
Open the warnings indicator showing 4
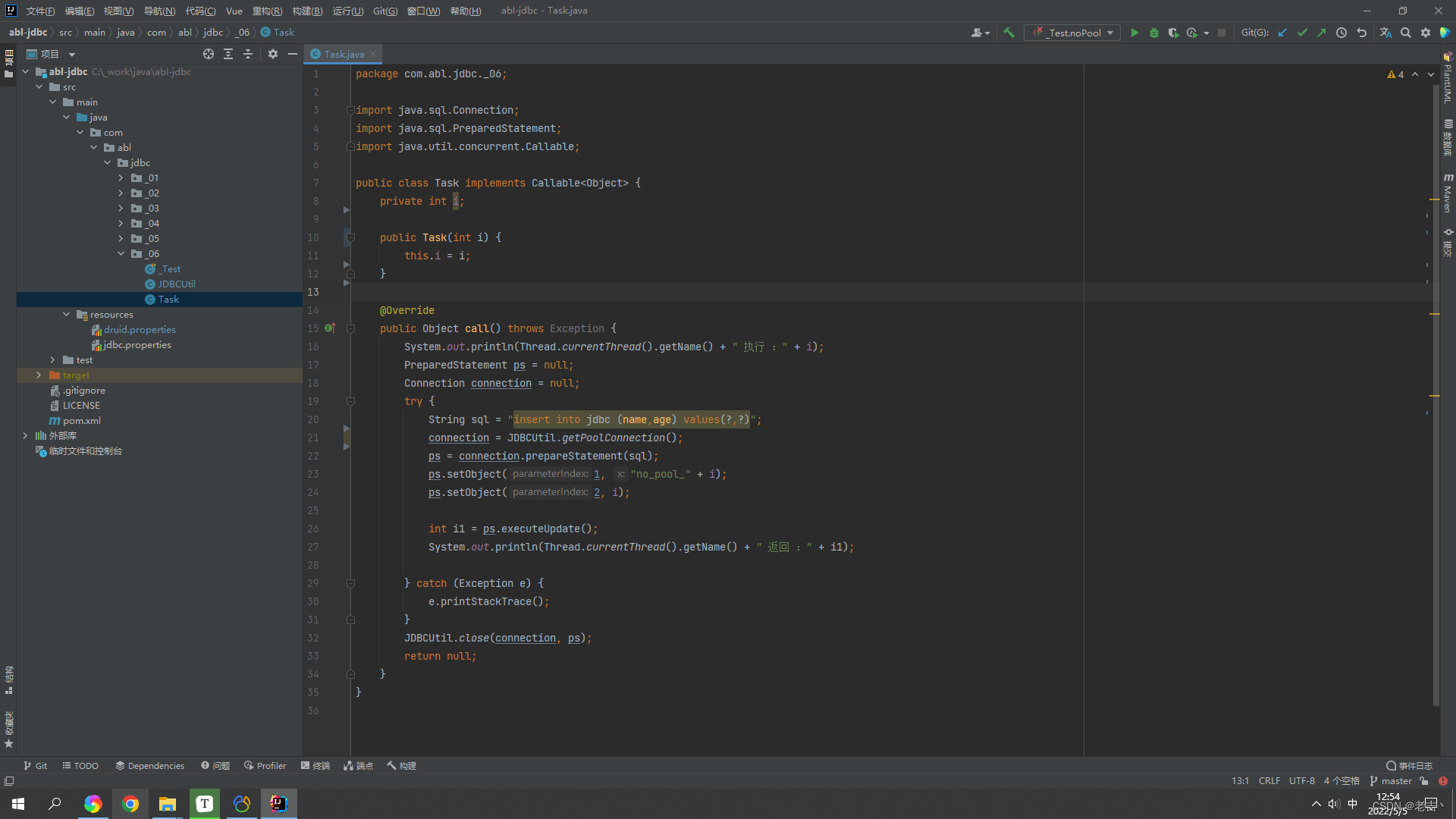pos(1395,74)
